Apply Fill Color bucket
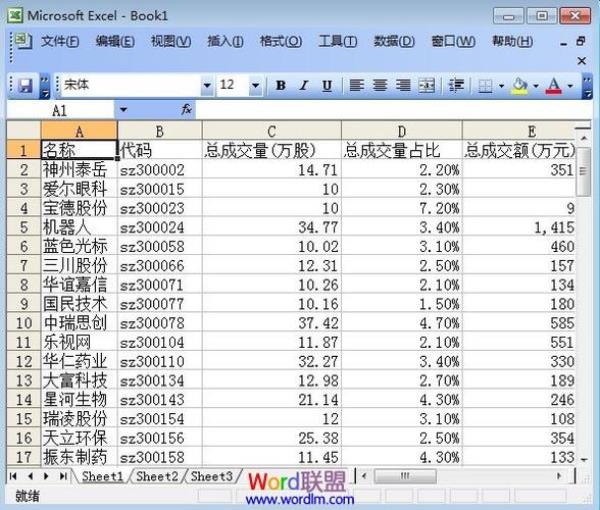Screen dimensions: 600x510 [x=520, y=86]
